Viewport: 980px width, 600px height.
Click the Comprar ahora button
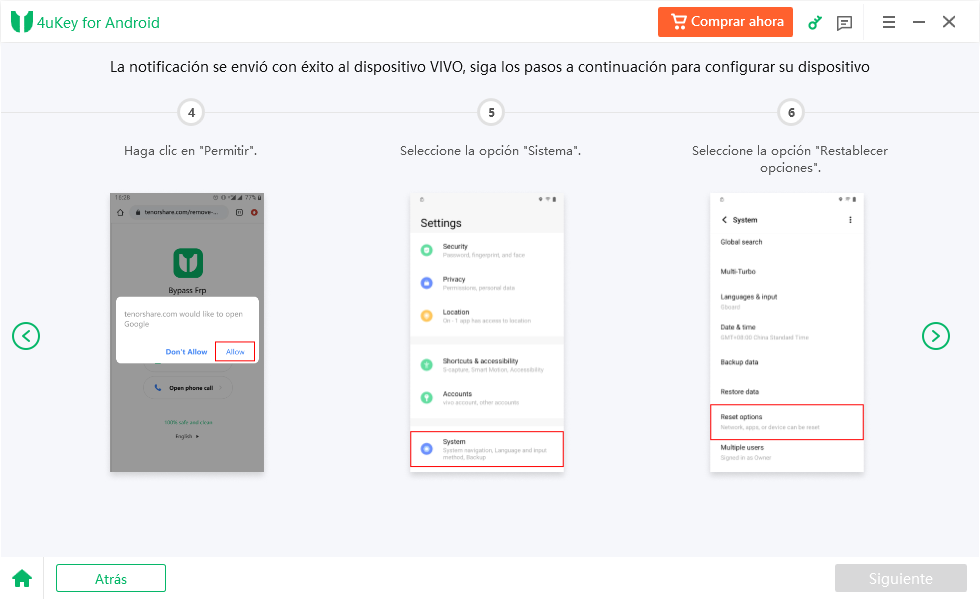(725, 22)
